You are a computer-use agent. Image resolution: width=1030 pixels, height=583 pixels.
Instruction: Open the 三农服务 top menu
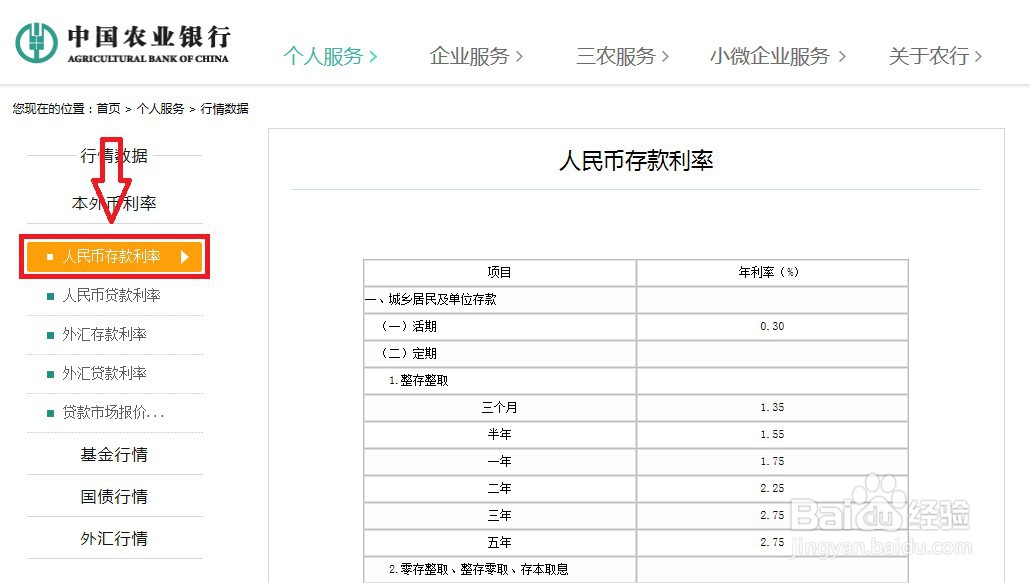tap(623, 56)
